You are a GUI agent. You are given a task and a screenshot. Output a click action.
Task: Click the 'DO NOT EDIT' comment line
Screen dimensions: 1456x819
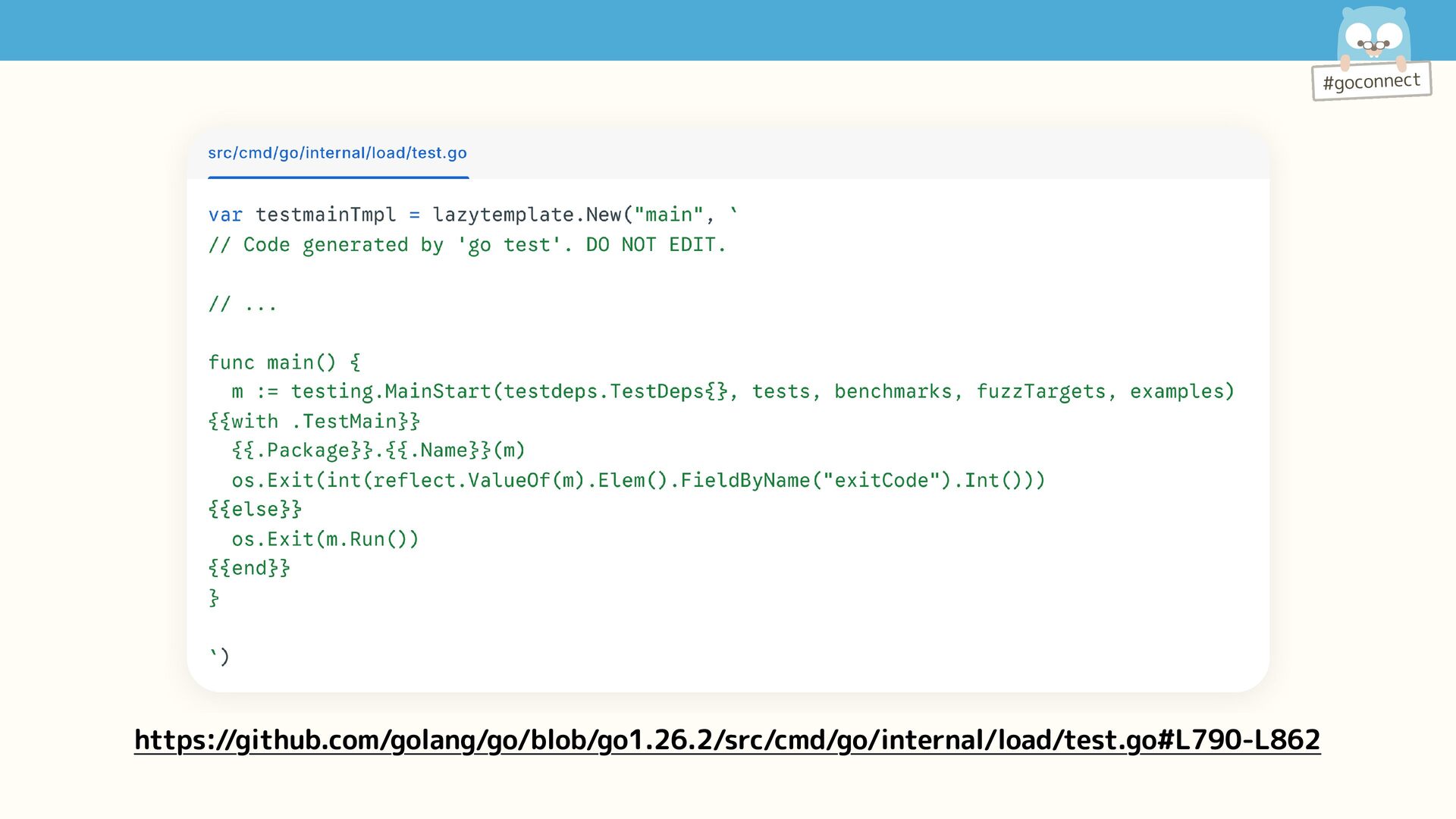466,245
